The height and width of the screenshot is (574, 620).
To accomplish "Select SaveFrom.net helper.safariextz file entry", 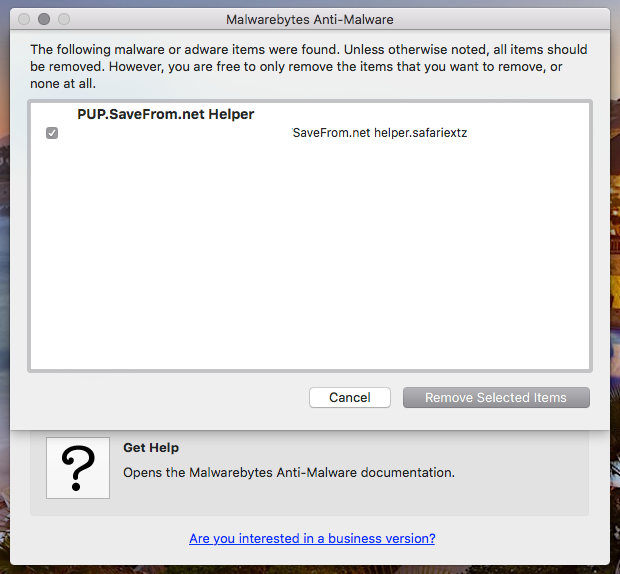I will pos(380,133).
